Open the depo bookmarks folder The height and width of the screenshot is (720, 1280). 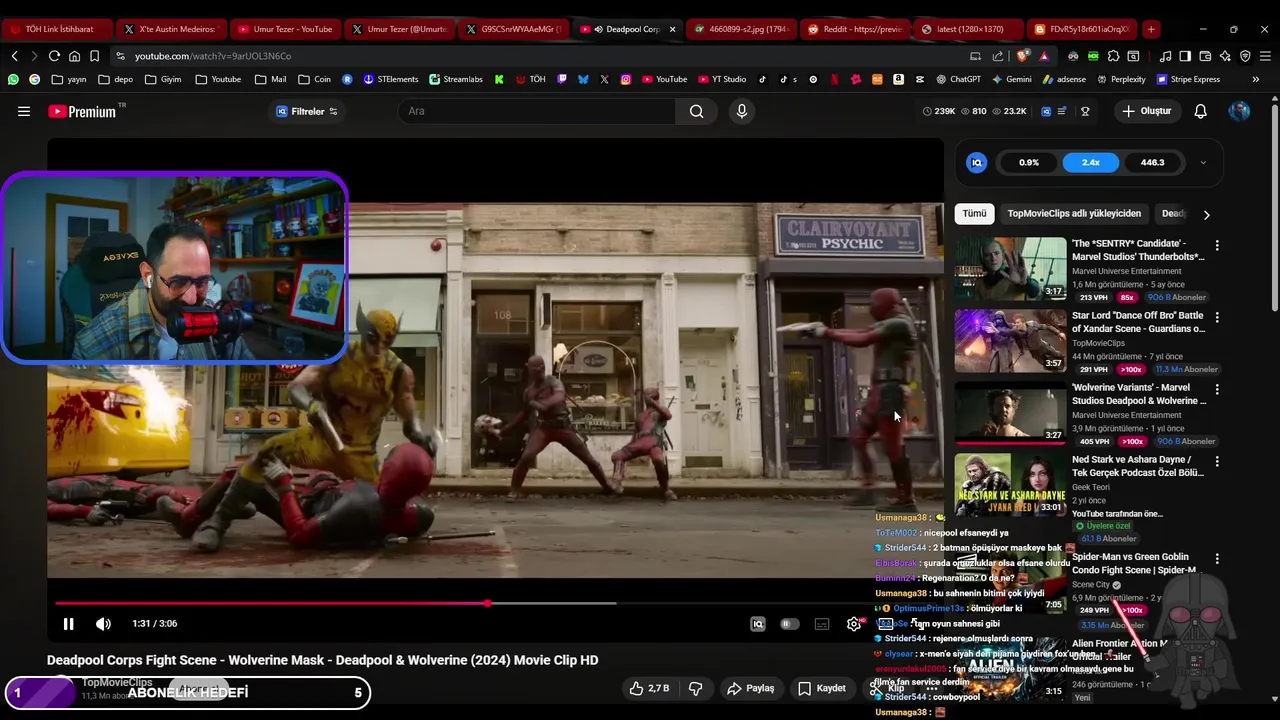[x=116, y=79]
